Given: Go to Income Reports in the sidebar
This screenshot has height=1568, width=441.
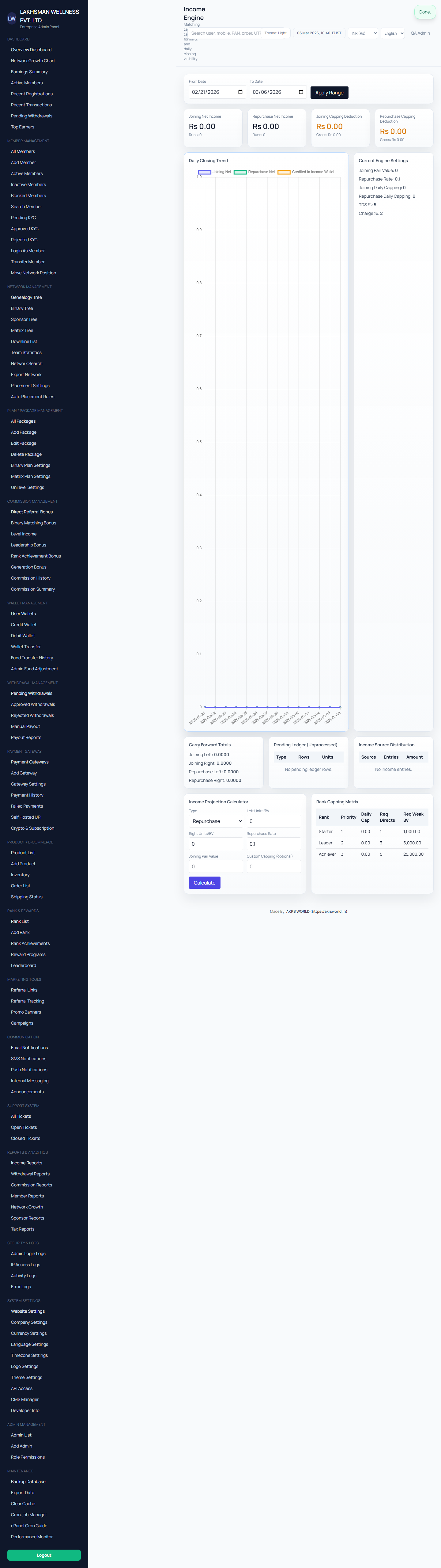Looking at the screenshot, I should [x=26, y=1163].
